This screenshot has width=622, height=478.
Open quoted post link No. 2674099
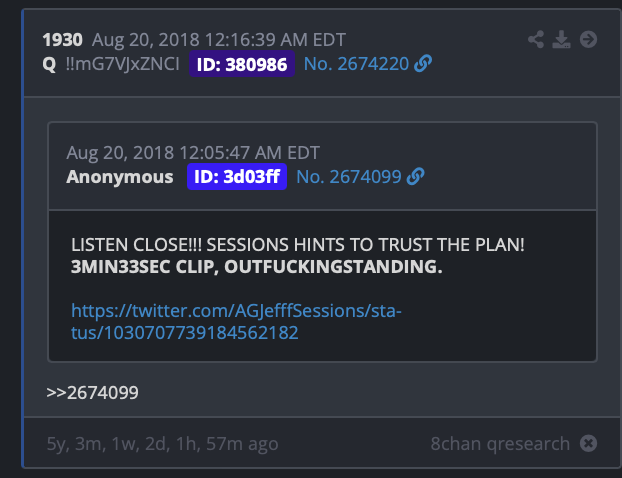point(349,177)
